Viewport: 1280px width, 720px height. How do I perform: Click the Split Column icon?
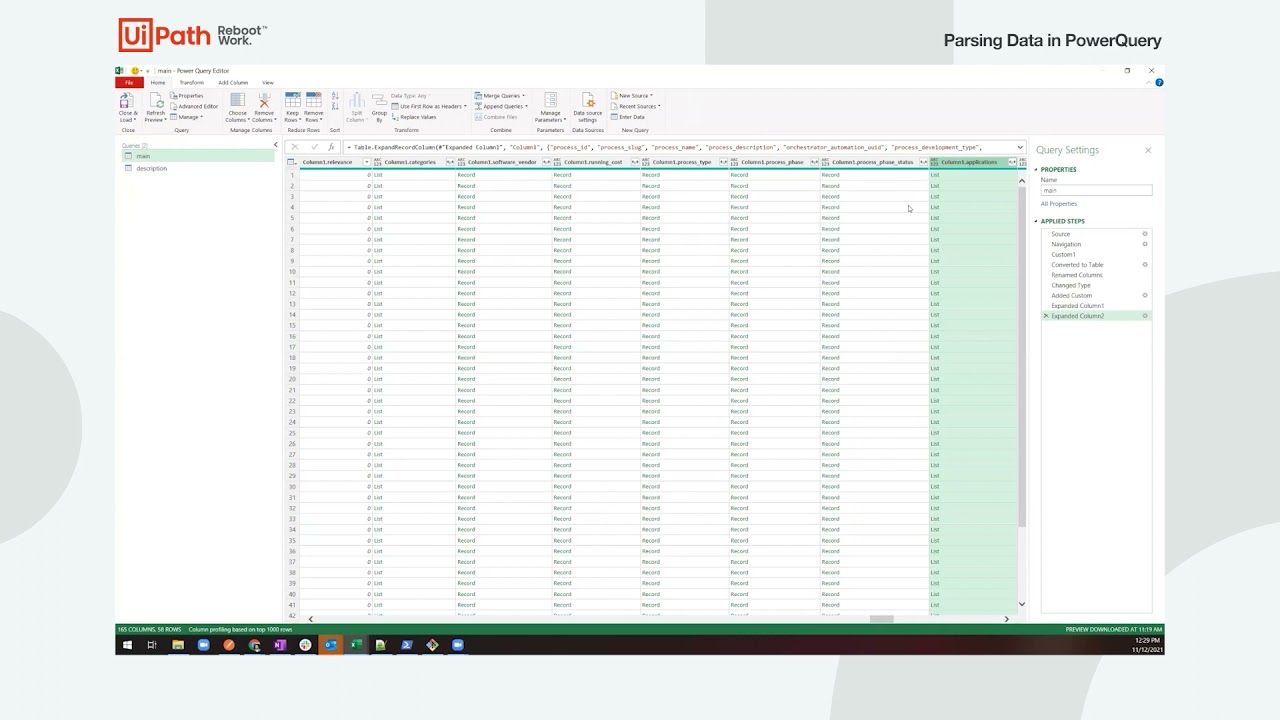356,100
